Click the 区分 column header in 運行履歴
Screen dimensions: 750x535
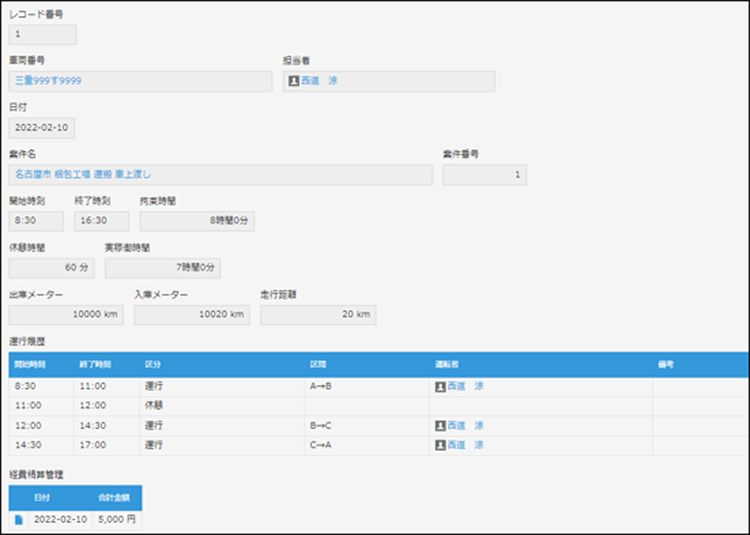click(153, 365)
